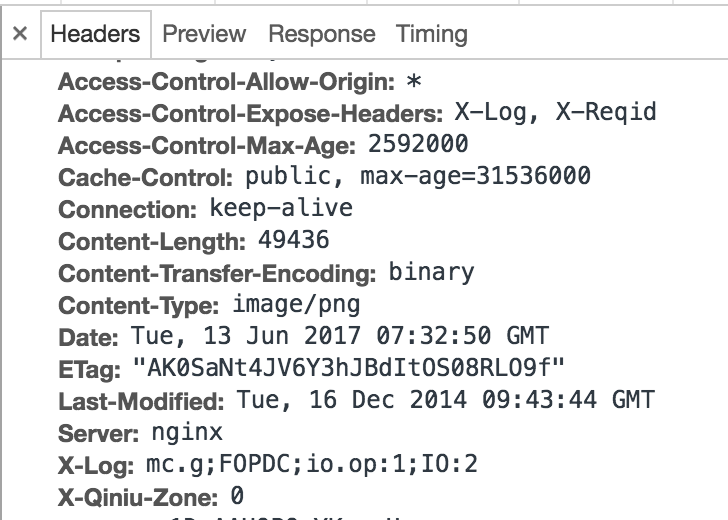Select the ETag hash string

coord(348,368)
